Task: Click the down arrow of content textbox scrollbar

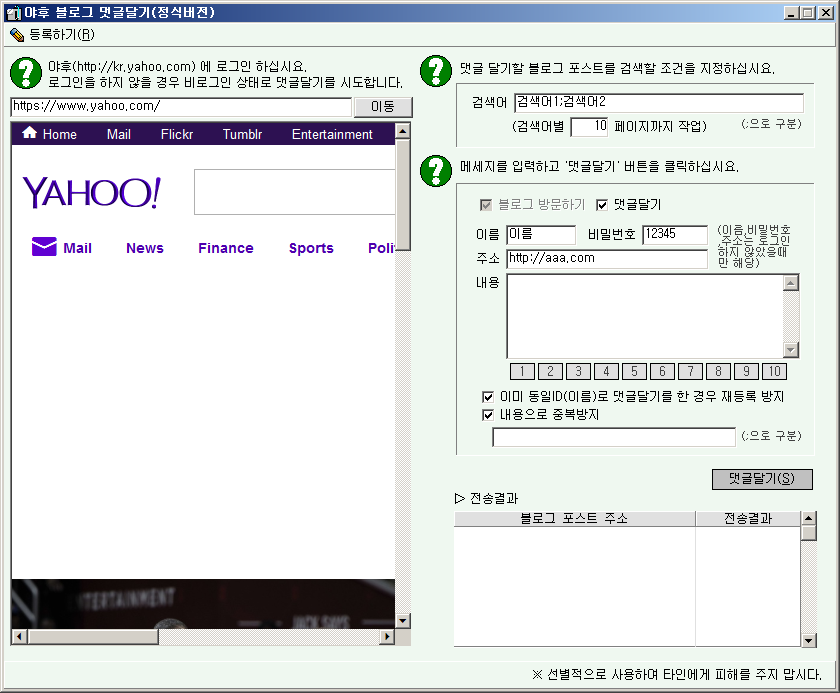Action: [791, 350]
